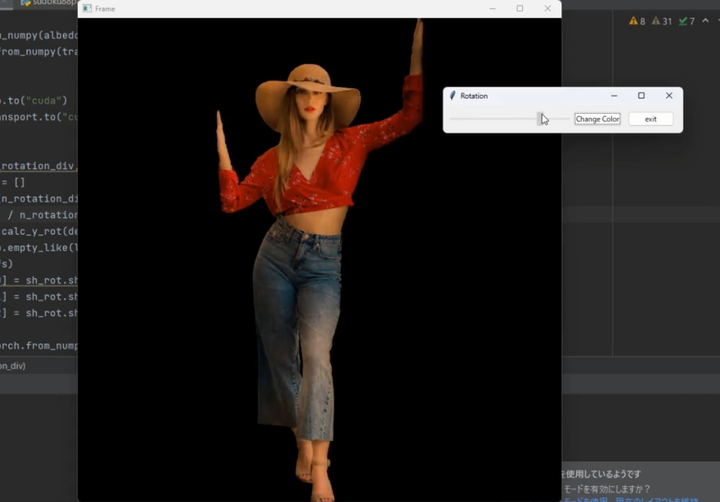This screenshot has height=502, width=720.
Task: Collapse inspection widget using the up chevron
Action: coord(706,21)
